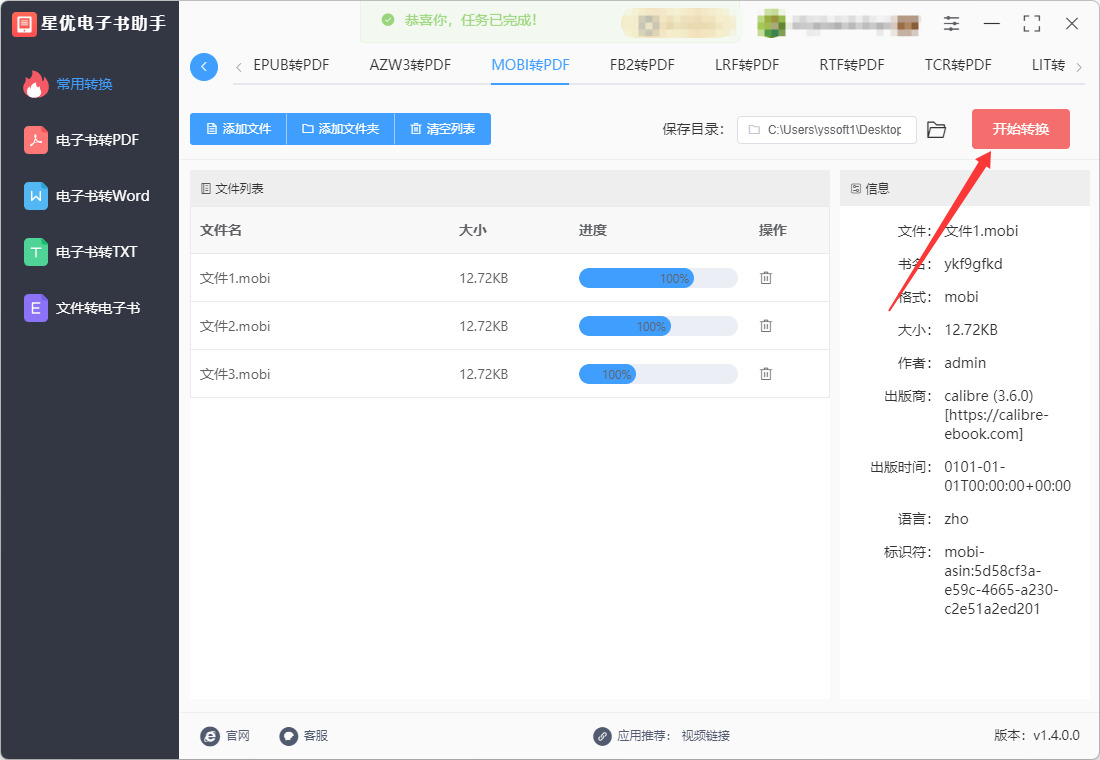The image size is (1100, 760).
Task: Open 官网 website icon in footer
Action: tap(210, 735)
